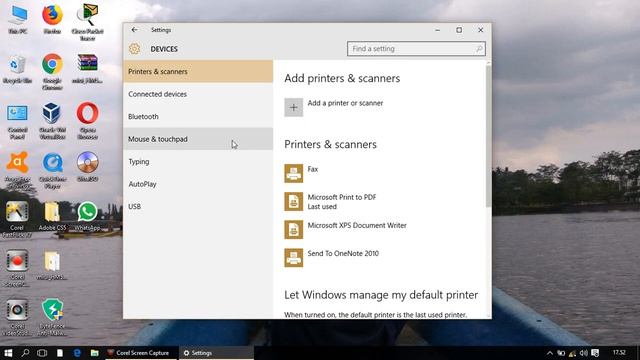
Task: Select the Microsoft Print to PDF icon
Action: click(x=293, y=201)
